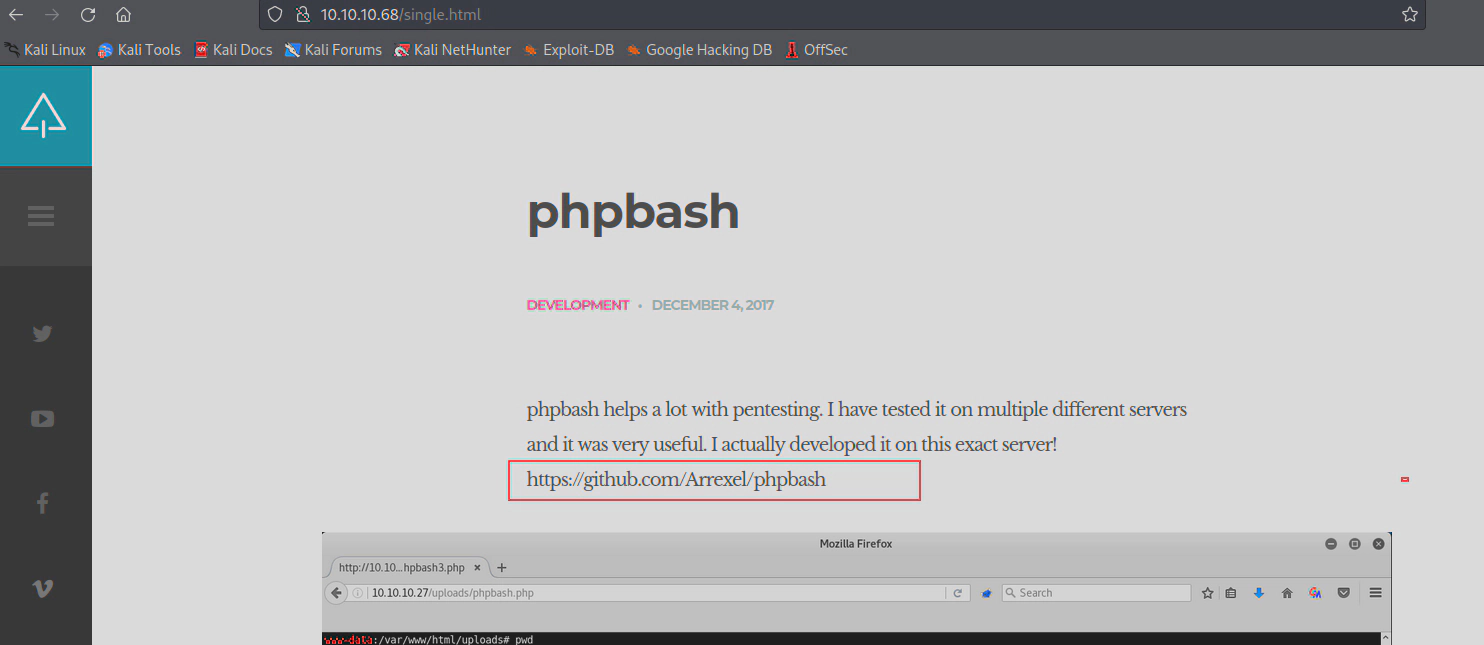
Task: Open Exploit-DB bookmark
Action: pyautogui.click(x=568, y=50)
